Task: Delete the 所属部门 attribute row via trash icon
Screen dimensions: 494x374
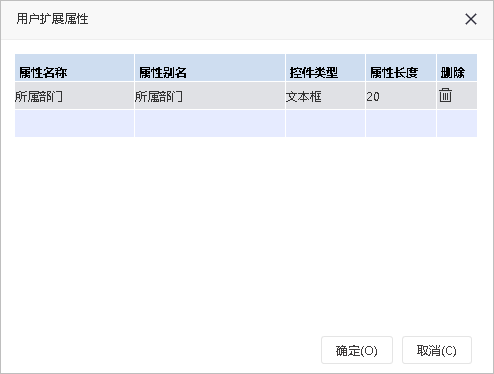Action: (x=445, y=95)
